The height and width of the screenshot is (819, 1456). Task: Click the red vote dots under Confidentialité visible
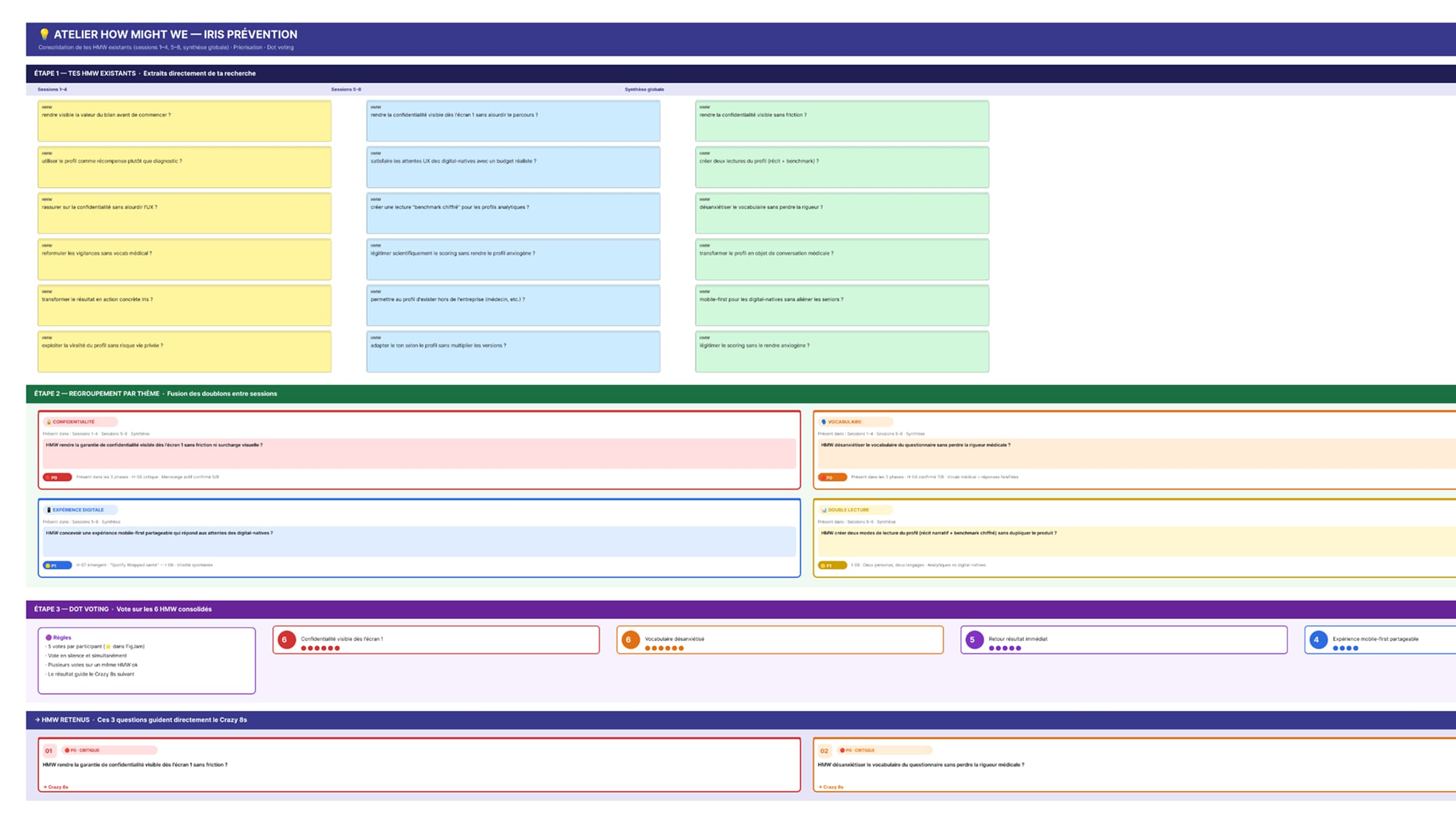click(x=321, y=648)
